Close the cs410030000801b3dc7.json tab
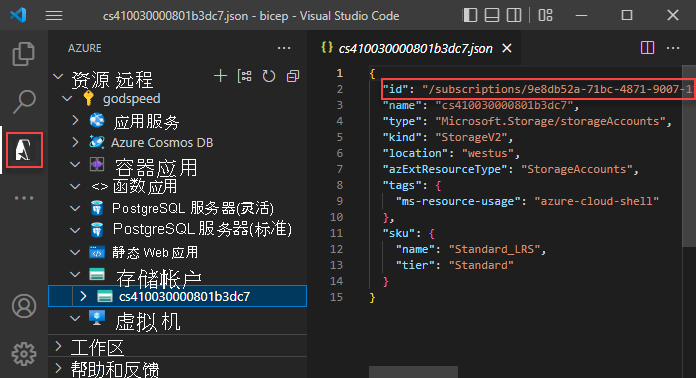This screenshot has height=378, width=696. pyautogui.click(x=506, y=48)
